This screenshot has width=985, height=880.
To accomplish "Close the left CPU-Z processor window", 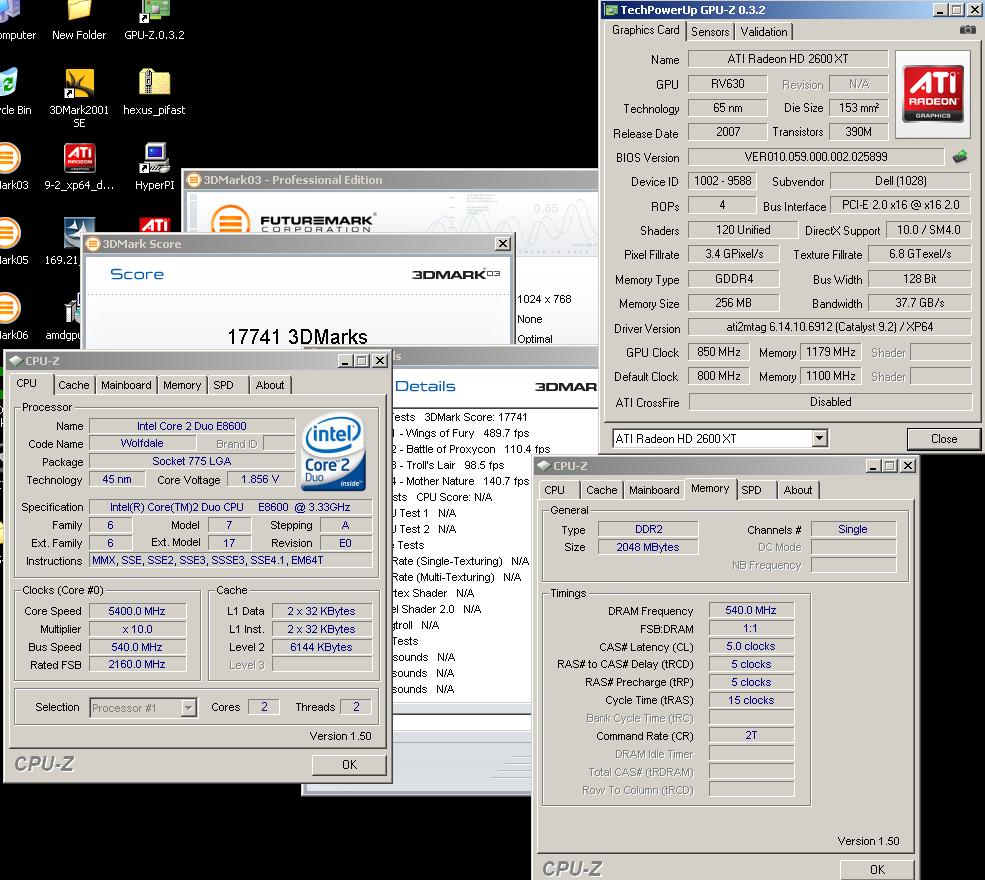I will pyautogui.click(x=379, y=361).
